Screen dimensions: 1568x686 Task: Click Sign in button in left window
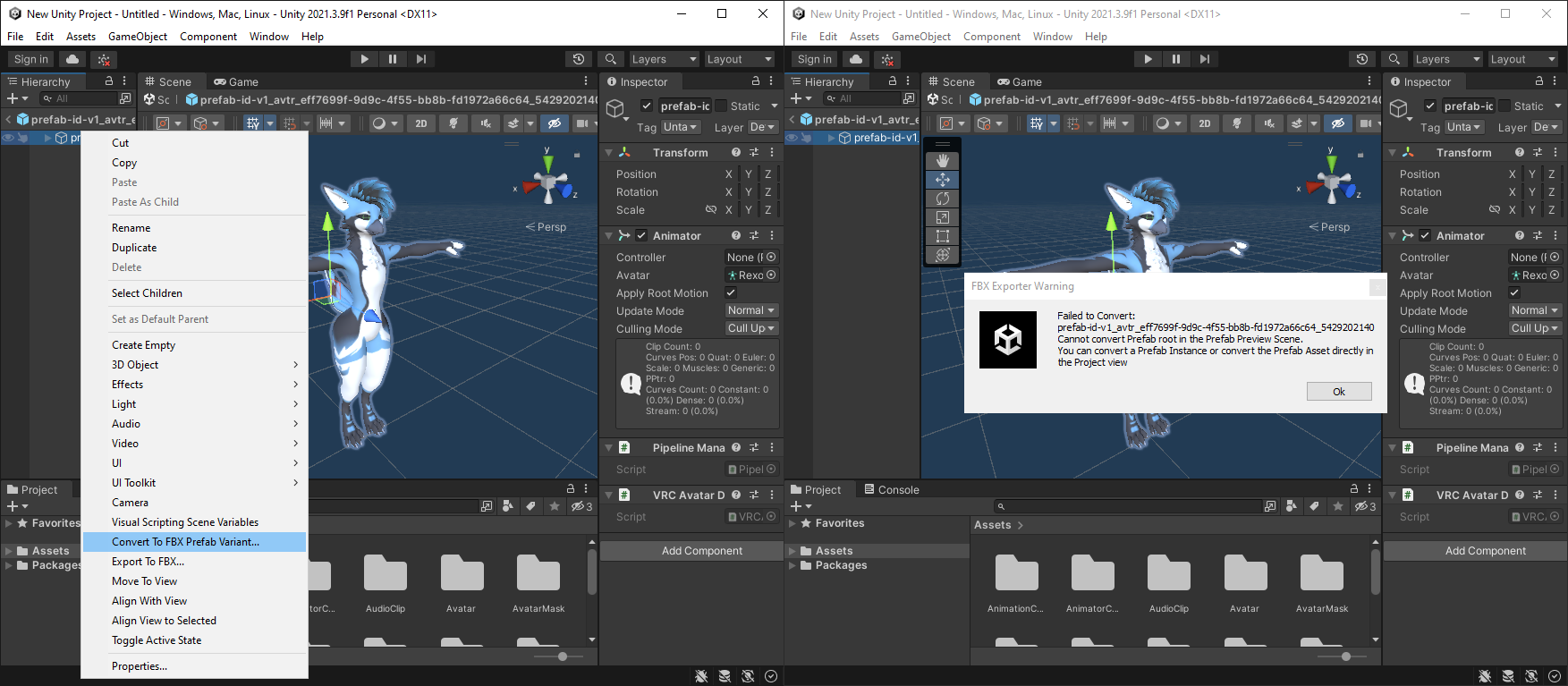click(31, 59)
